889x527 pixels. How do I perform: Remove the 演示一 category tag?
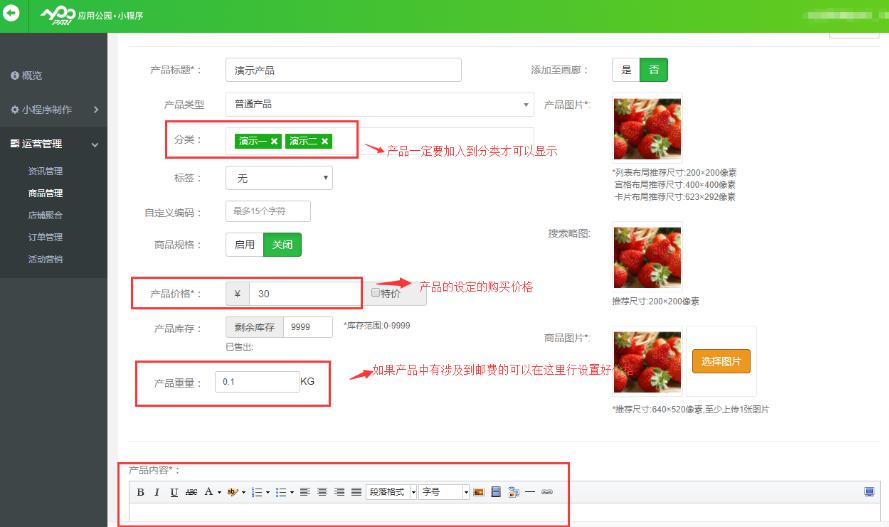(x=274, y=142)
